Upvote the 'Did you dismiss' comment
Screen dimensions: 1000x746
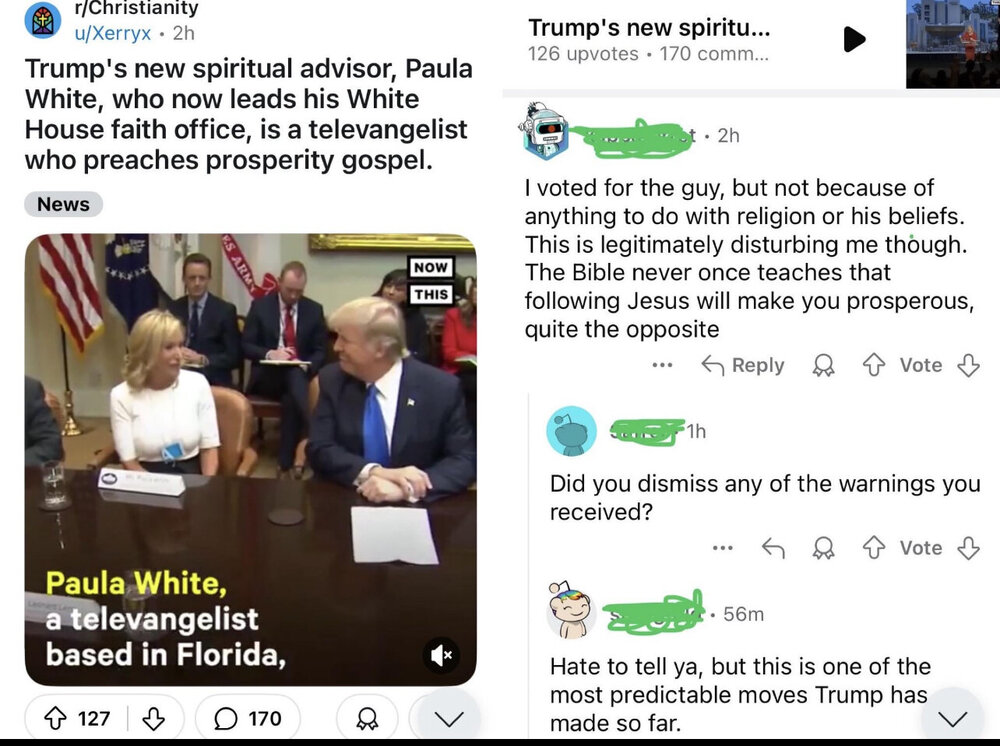[874, 548]
